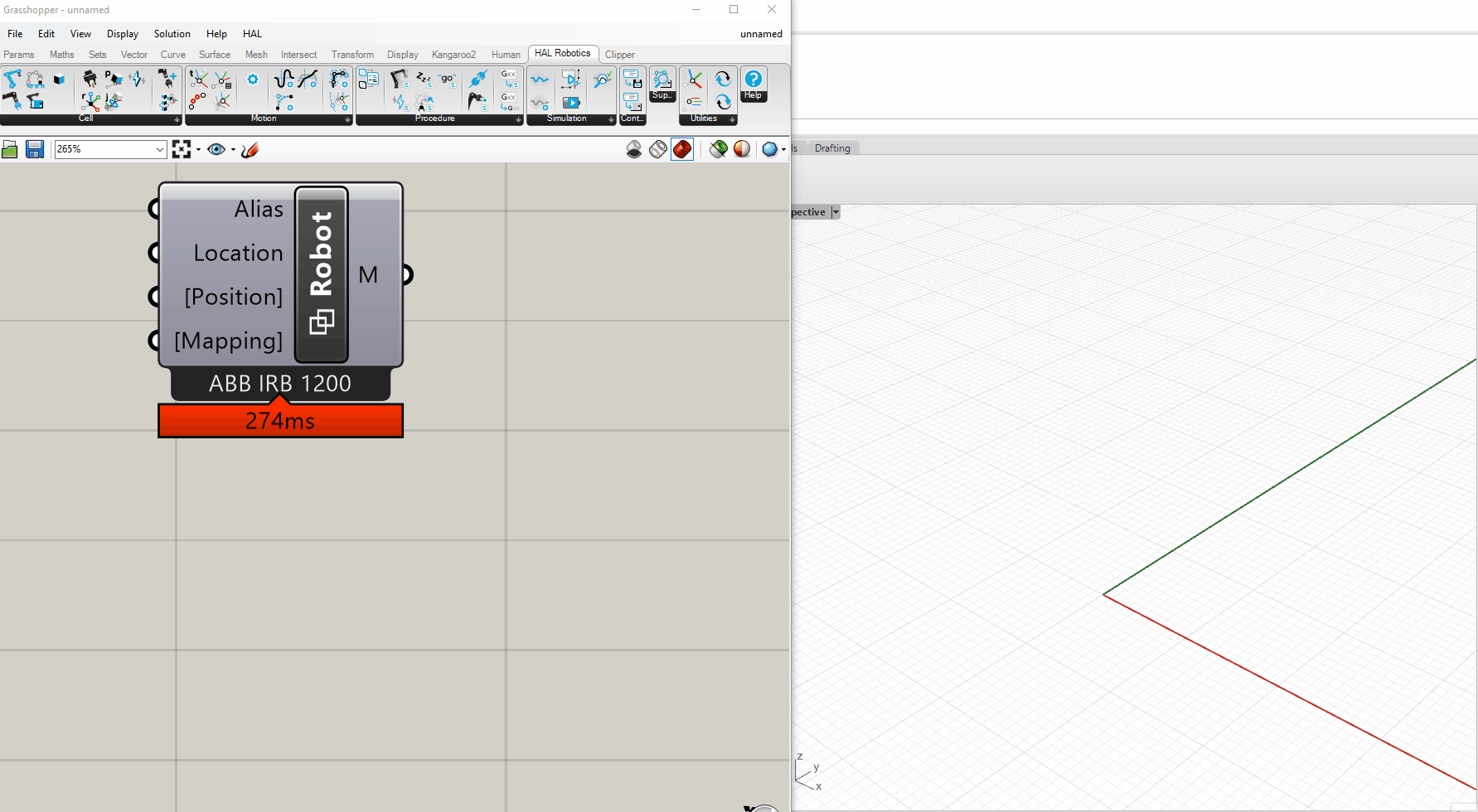Click the [Position] input label
The height and width of the screenshot is (812, 1478).
click(234, 297)
